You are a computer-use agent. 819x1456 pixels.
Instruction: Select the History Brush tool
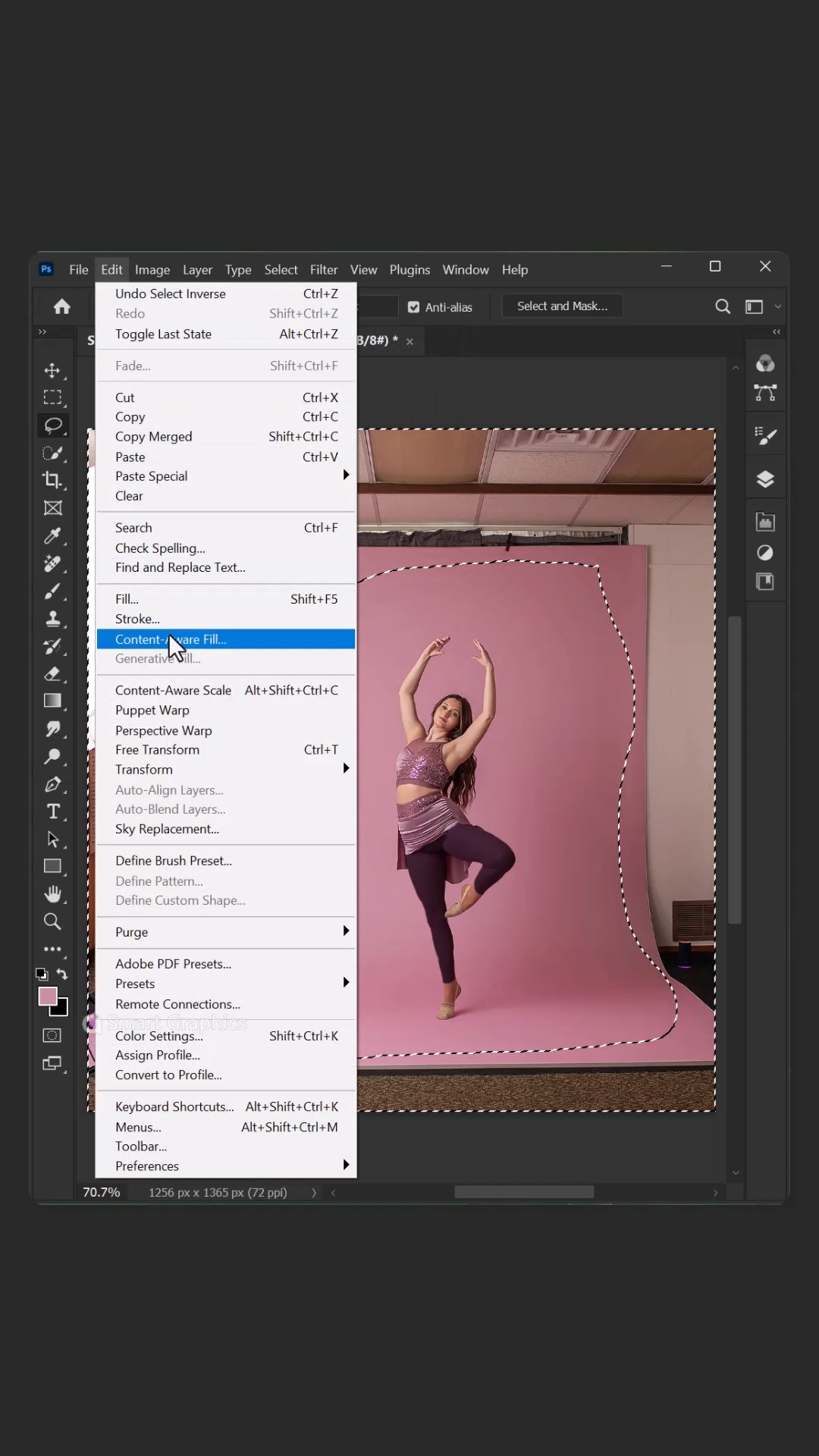(52, 646)
